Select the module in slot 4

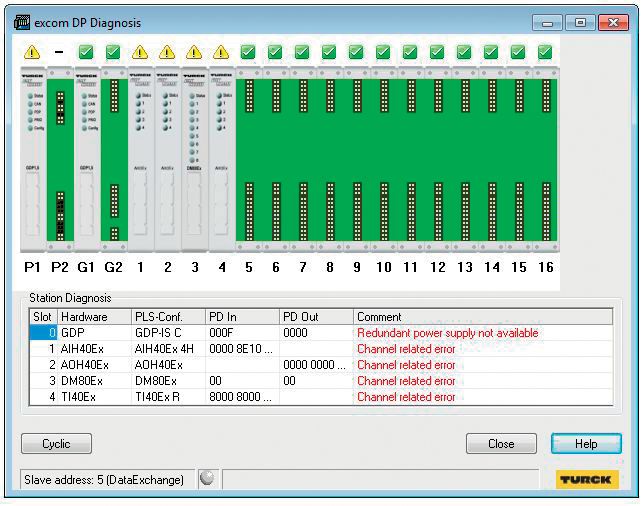222,159
